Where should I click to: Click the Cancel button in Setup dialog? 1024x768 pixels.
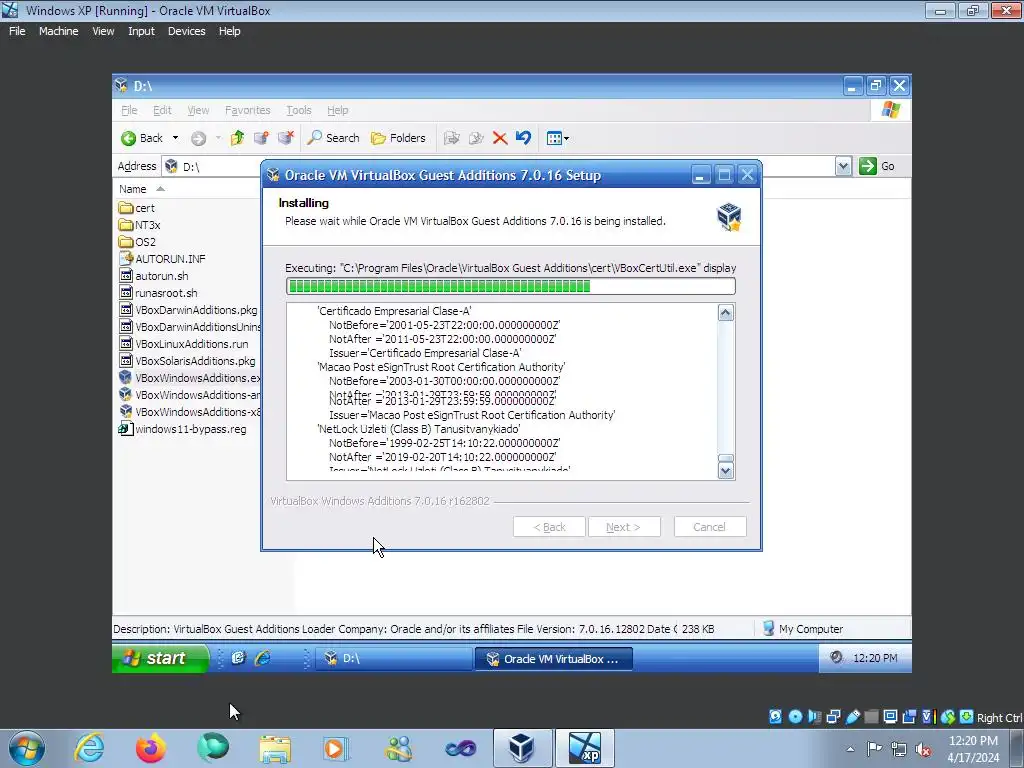point(710,526)
